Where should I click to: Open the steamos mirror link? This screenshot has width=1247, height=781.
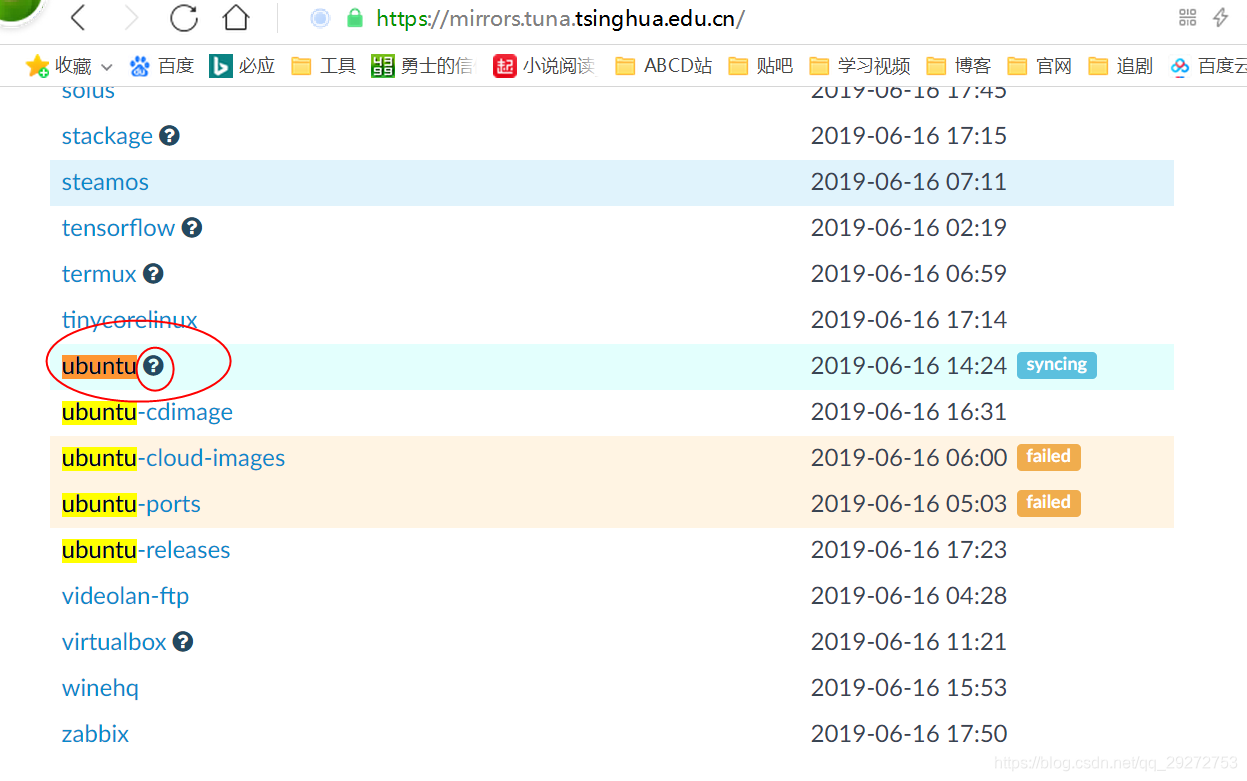(105, 182)
